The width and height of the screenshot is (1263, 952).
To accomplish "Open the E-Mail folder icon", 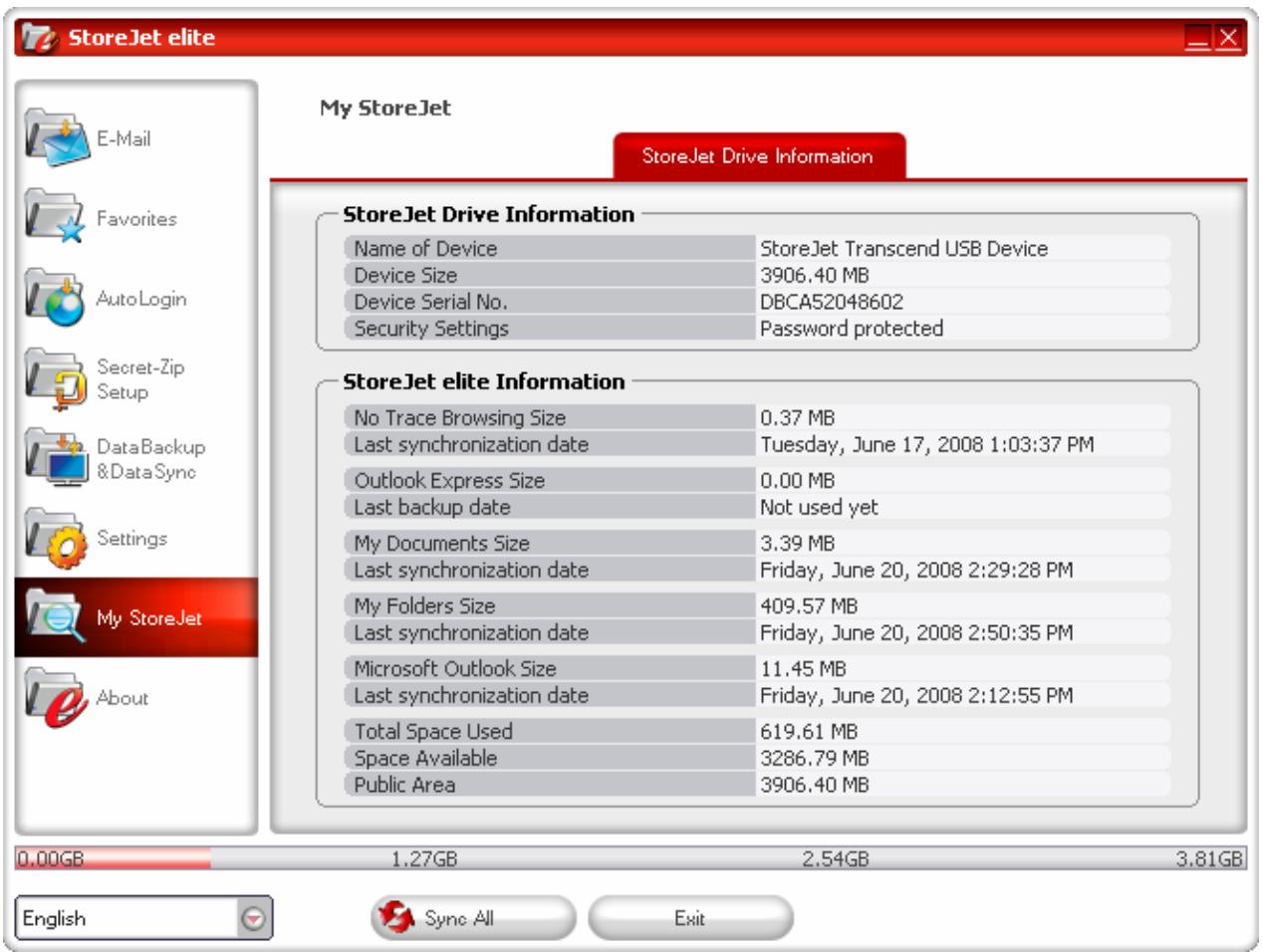I will coord(57,138).
